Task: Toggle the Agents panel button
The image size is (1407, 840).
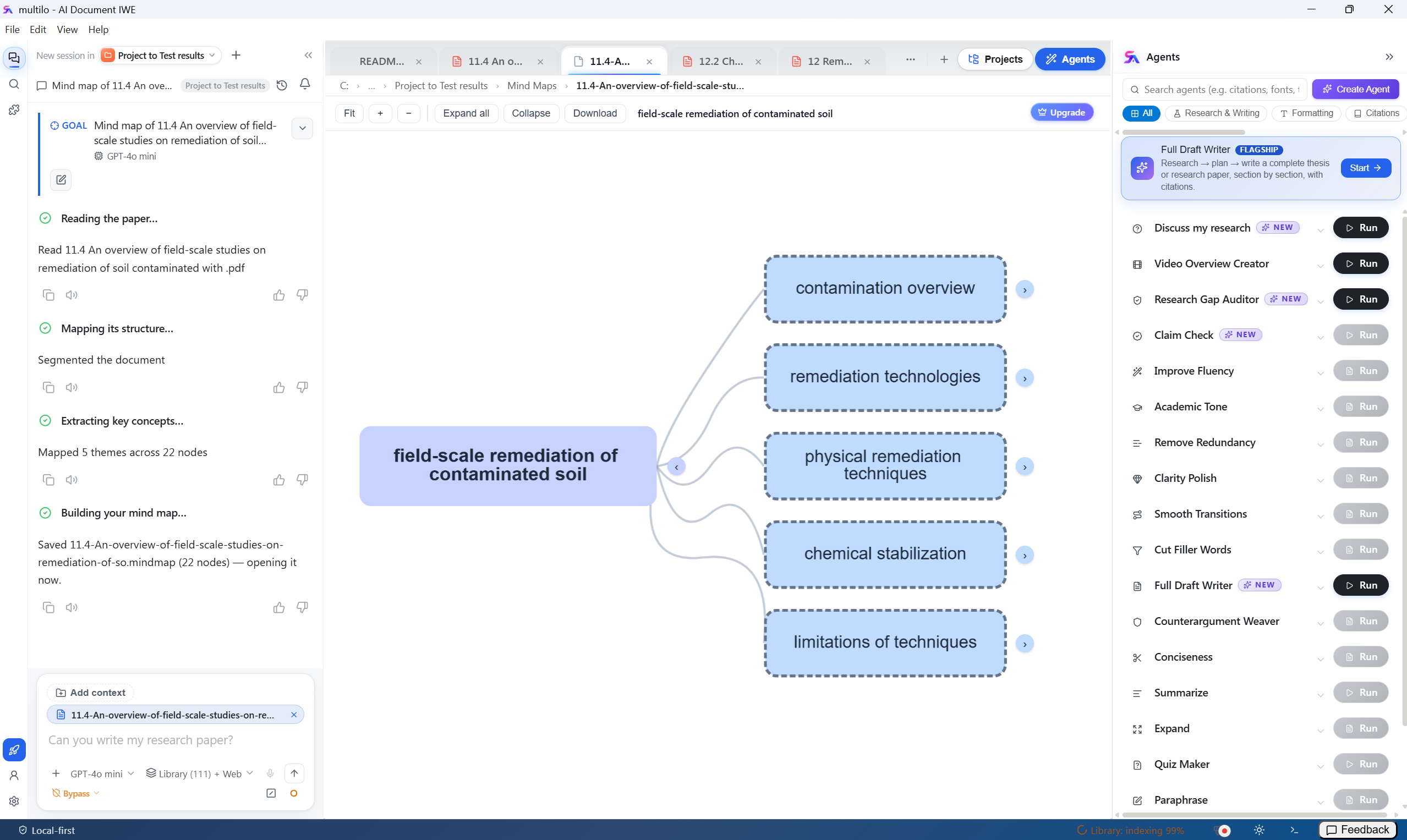Action: pos(1070,59)
